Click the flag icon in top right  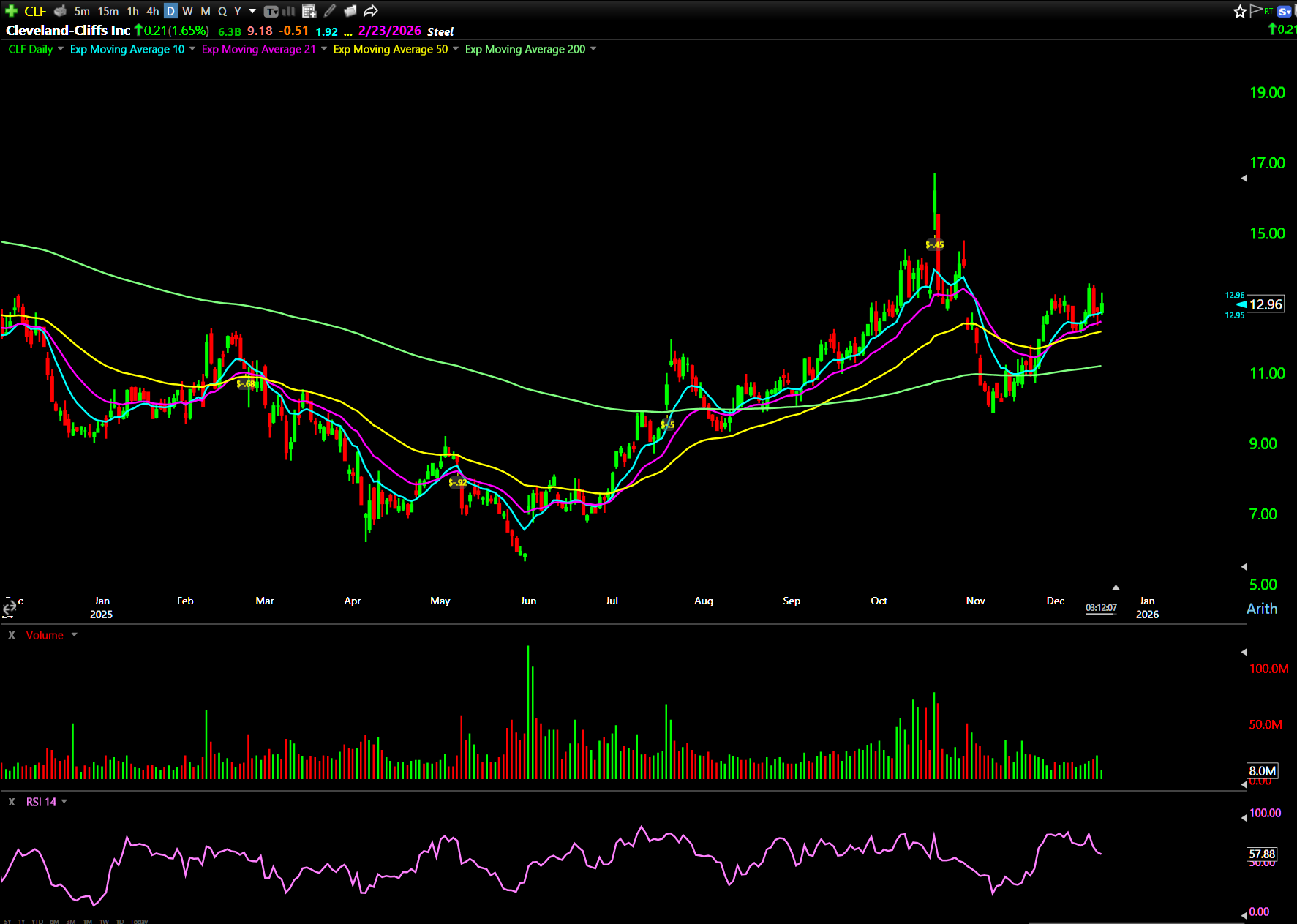click(1256, 10)
